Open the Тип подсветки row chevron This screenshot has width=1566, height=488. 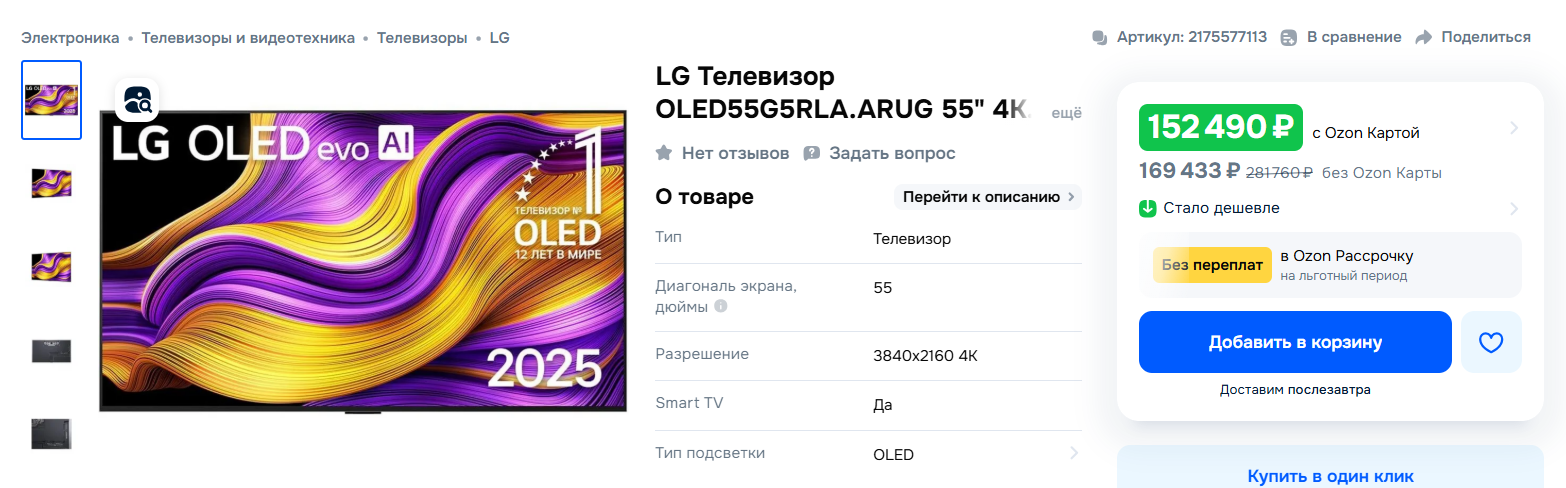click(1073, 453)
